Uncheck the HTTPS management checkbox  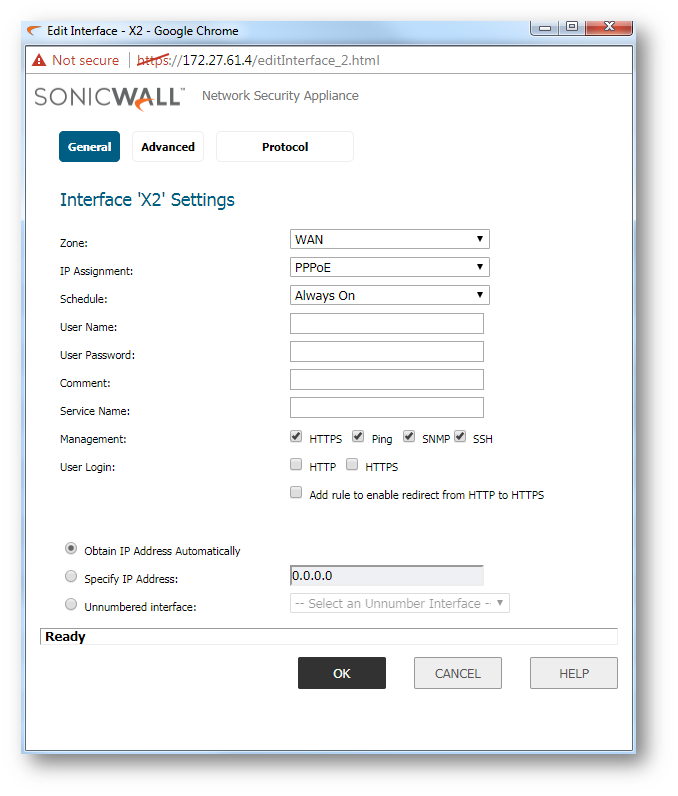tap(296, 437)
